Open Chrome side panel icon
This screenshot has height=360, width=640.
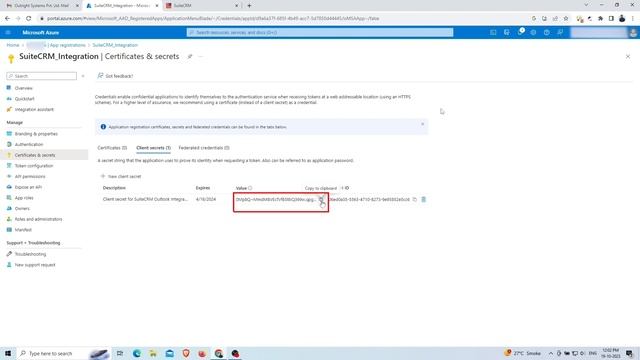pos(611,18)
